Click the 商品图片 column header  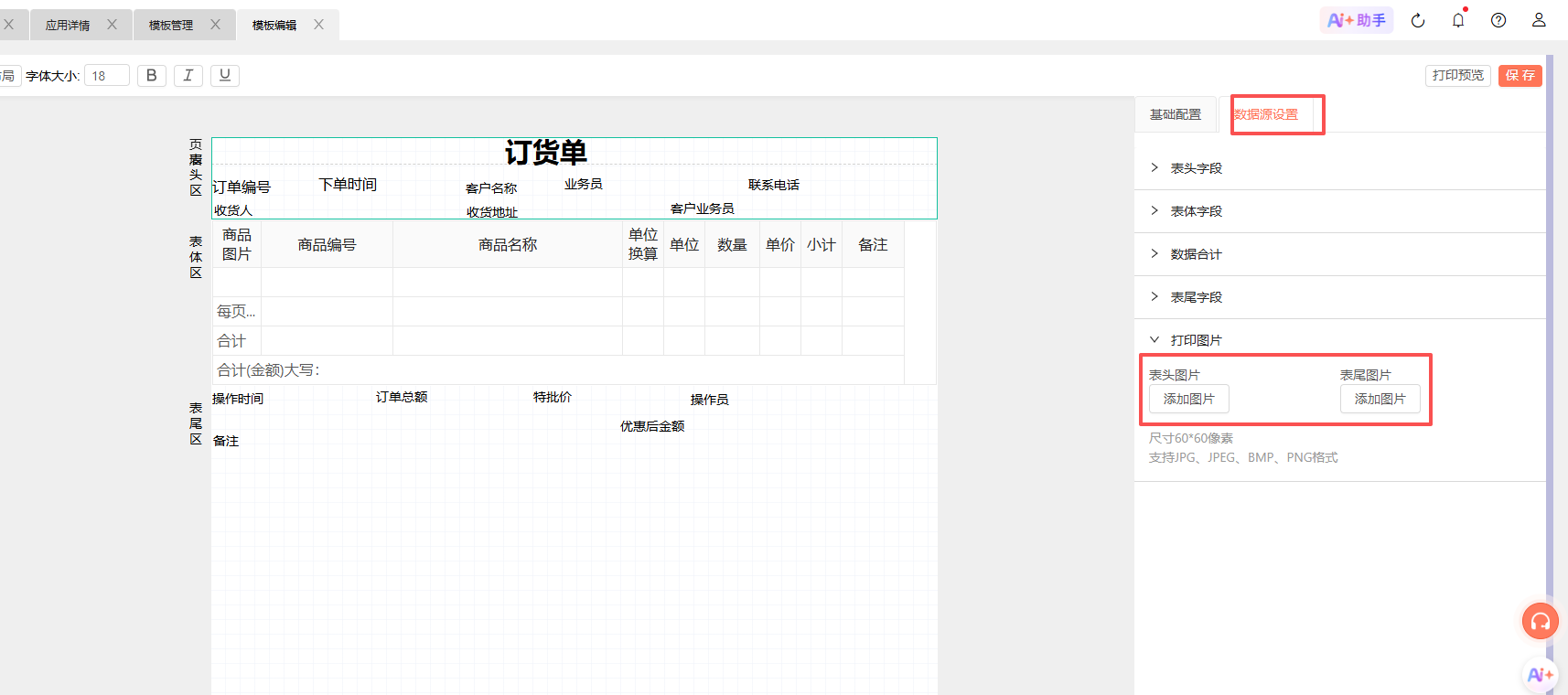(x=237, y=244)
